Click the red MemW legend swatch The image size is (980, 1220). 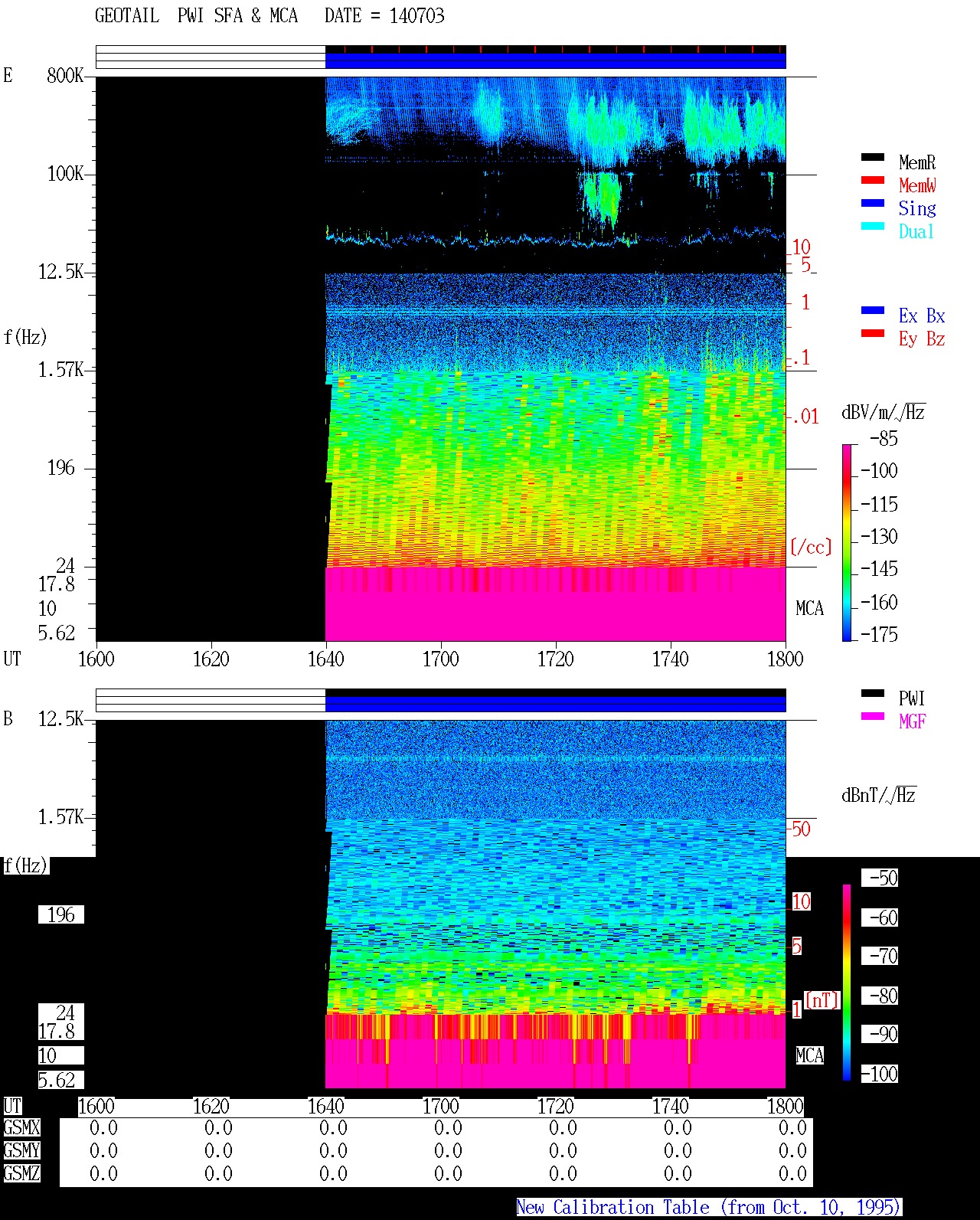(x=873, y=180)
